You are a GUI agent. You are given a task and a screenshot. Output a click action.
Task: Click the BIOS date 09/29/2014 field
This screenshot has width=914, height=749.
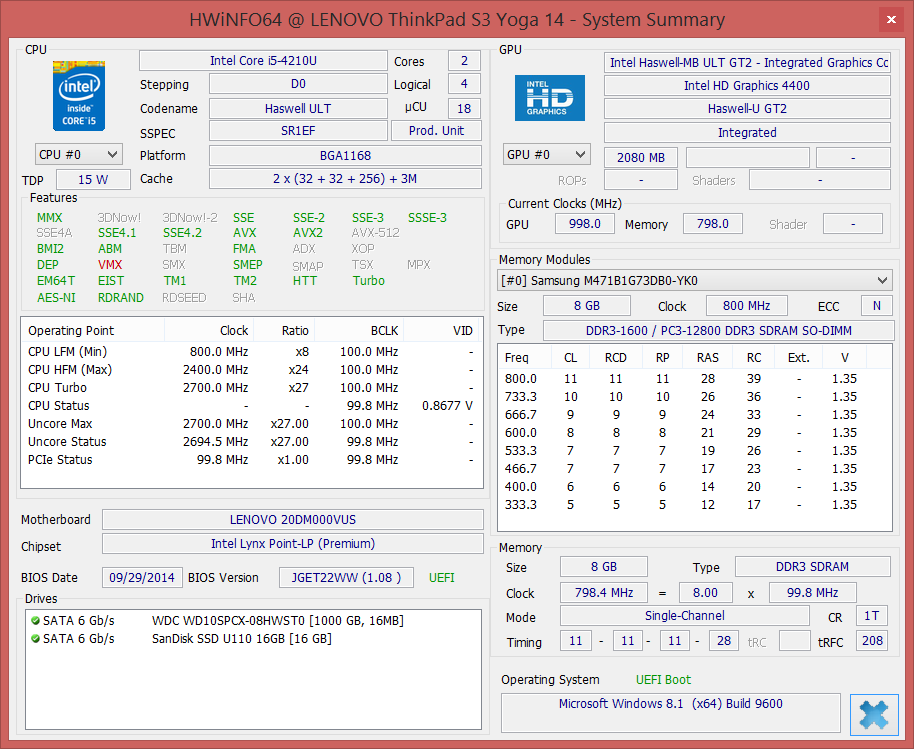(x=142, y=578)
